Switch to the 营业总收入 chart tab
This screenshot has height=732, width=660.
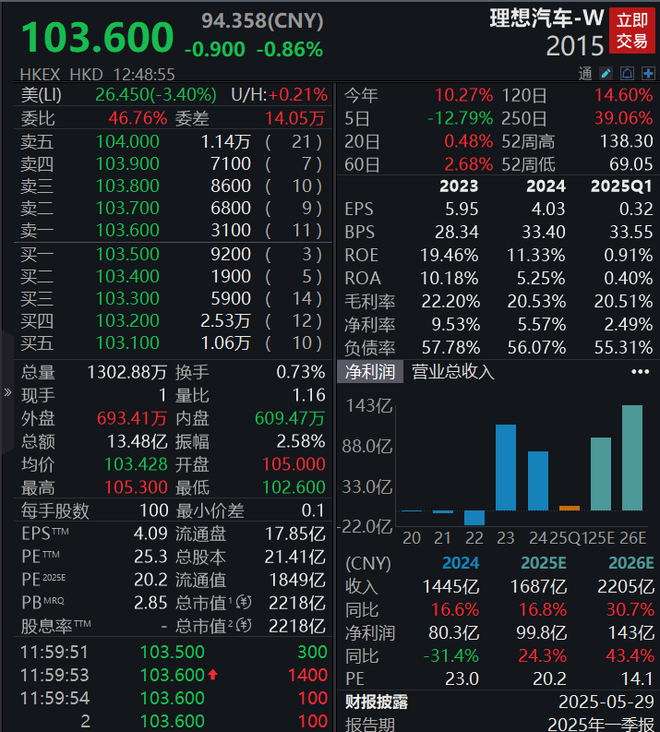tap(452, 372)
